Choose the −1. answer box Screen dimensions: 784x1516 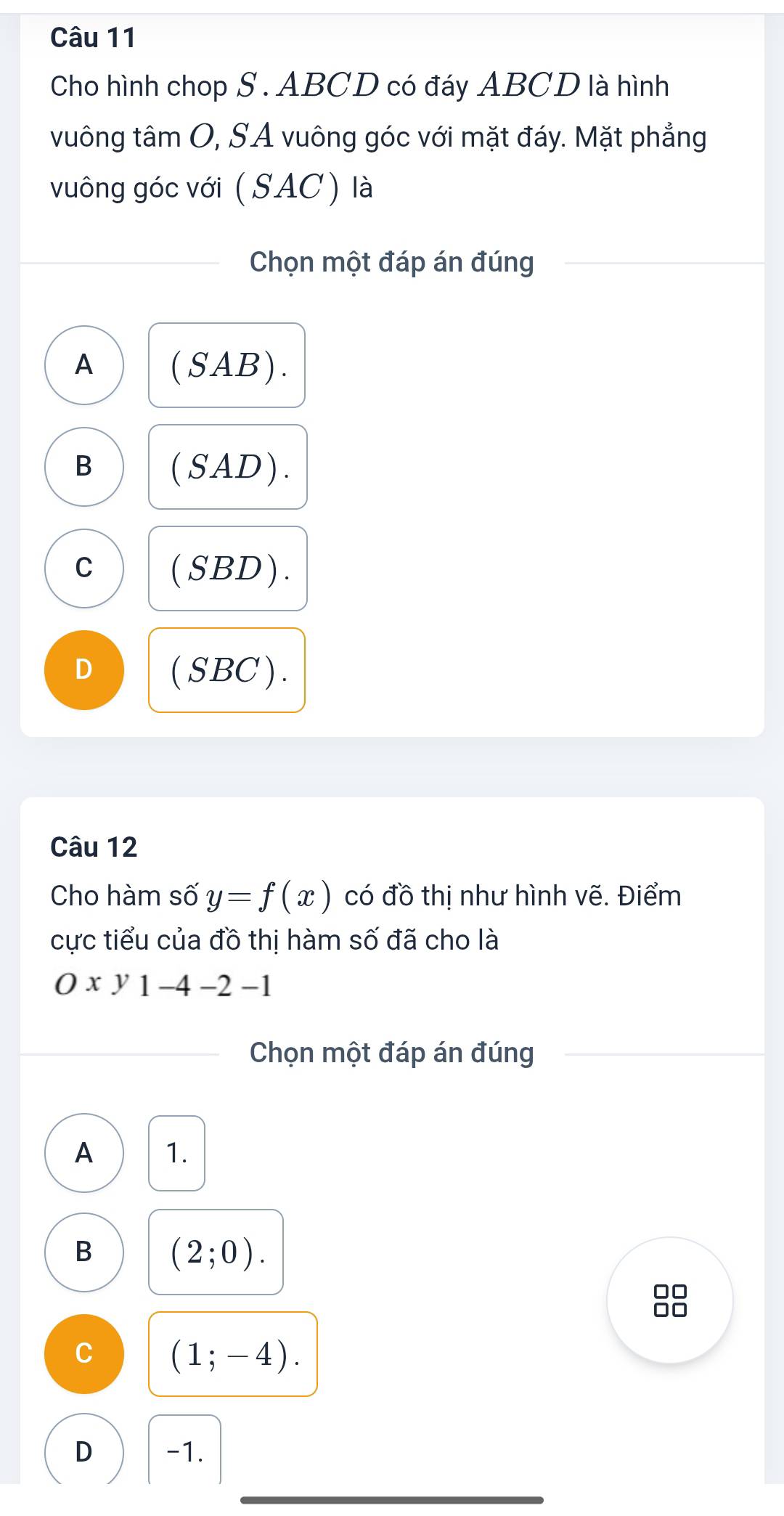pos(185,1451)
